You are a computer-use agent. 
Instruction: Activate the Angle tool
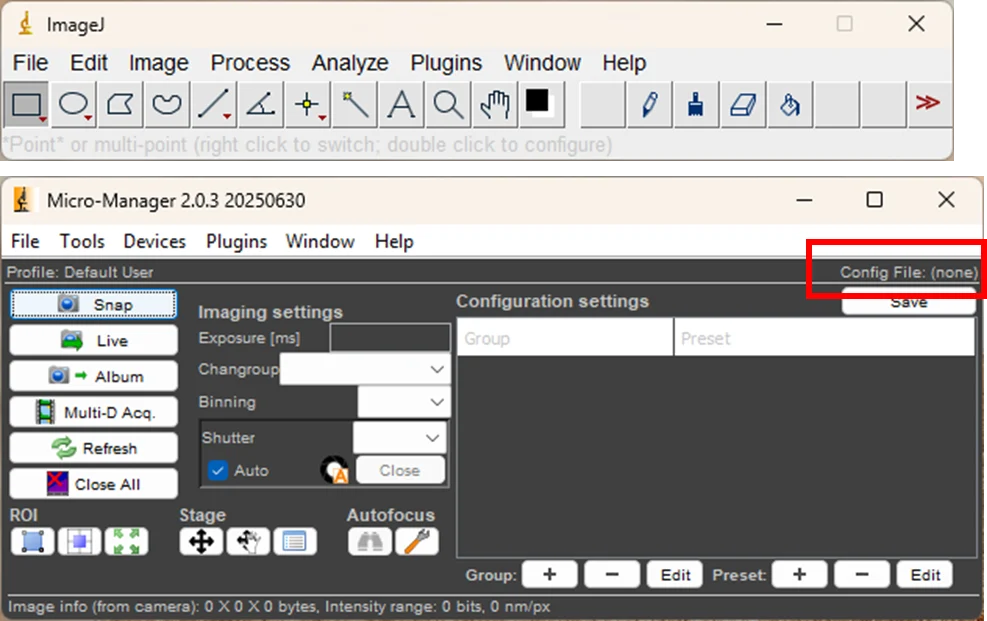(x=261, y=104)
